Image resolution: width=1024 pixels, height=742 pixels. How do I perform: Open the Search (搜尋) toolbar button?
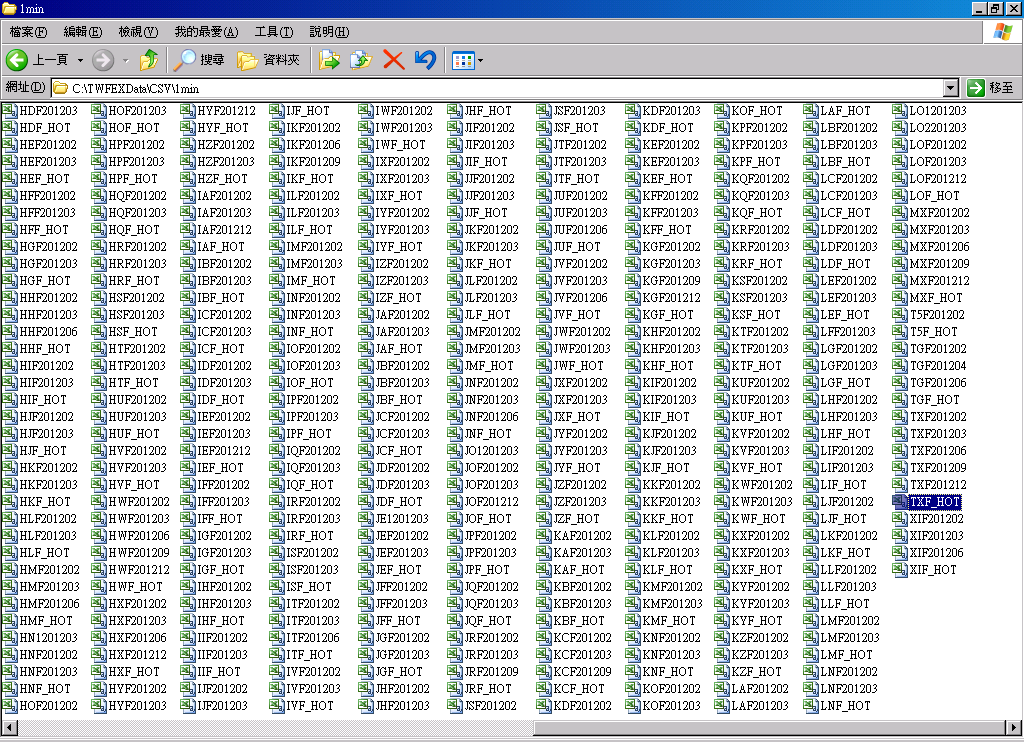tap(199, 60)
